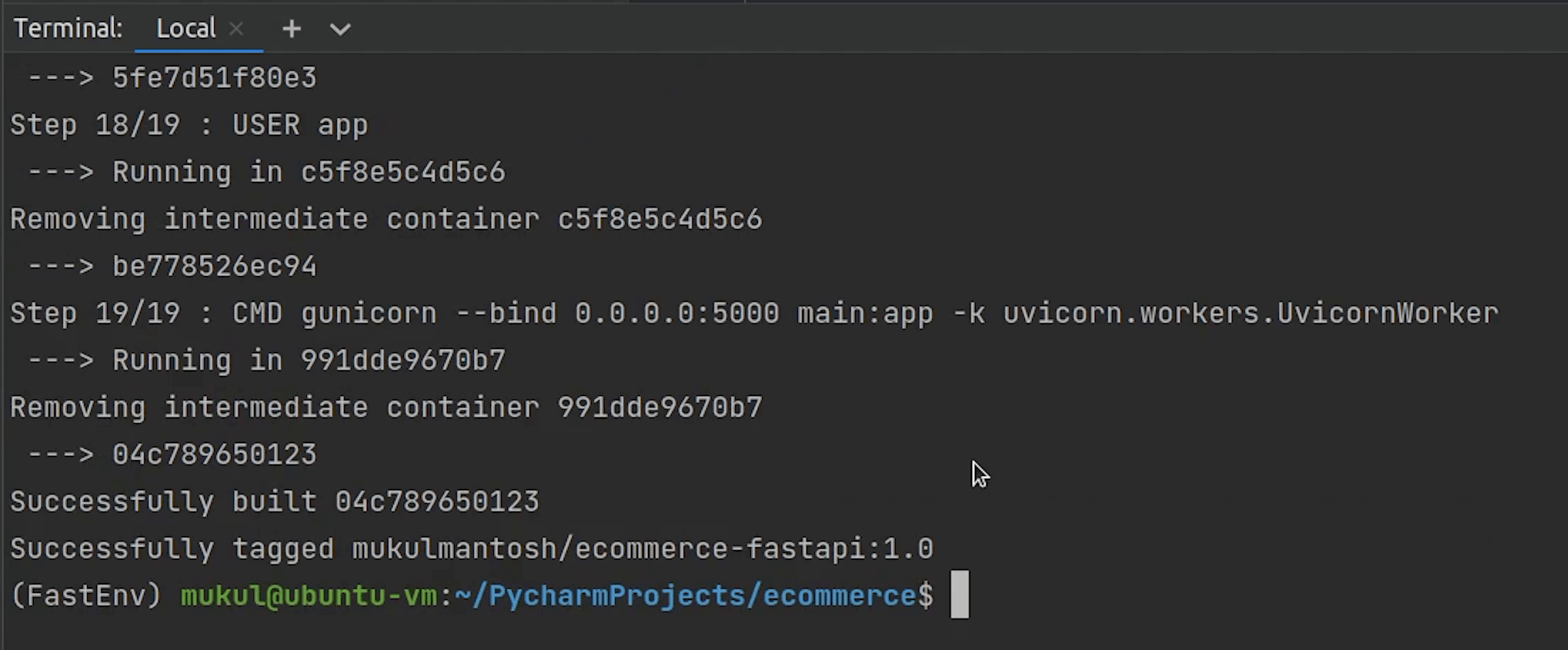Click the Step 18/19 USER app line

click(x=189, y=125)
